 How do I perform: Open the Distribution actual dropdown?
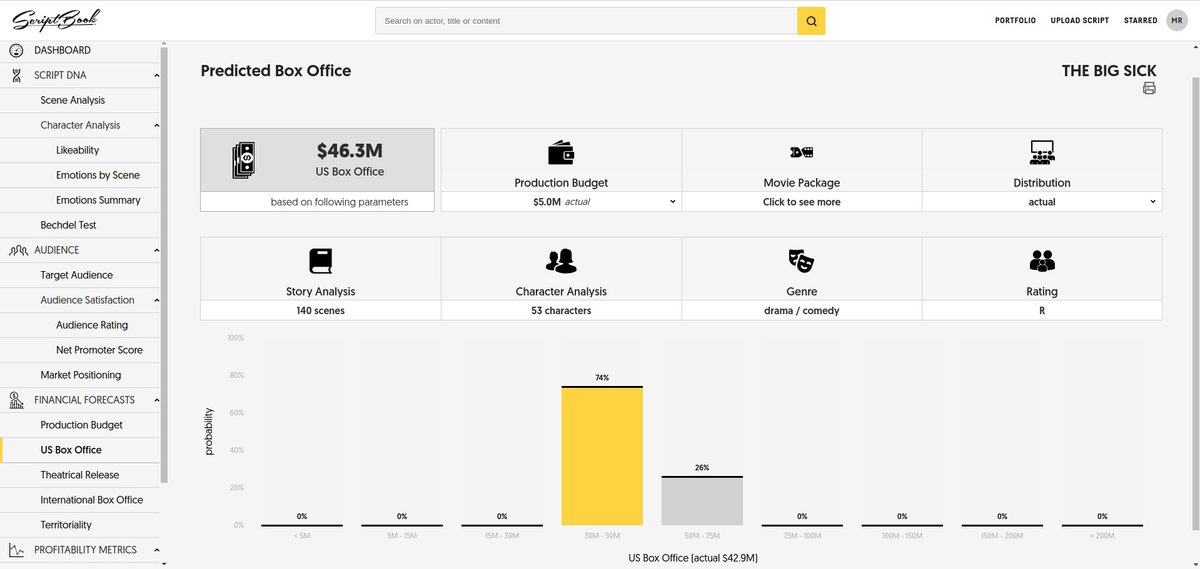1042,202
